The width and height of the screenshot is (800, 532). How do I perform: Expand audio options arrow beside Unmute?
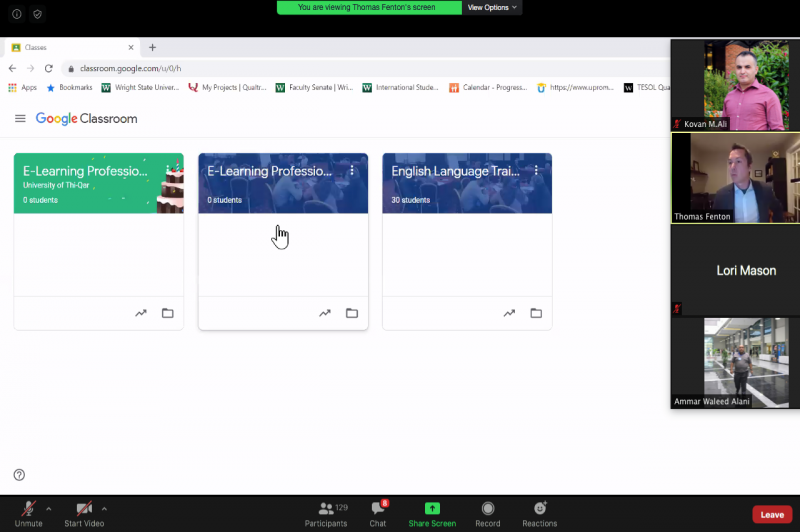click(x=48, y=508)
